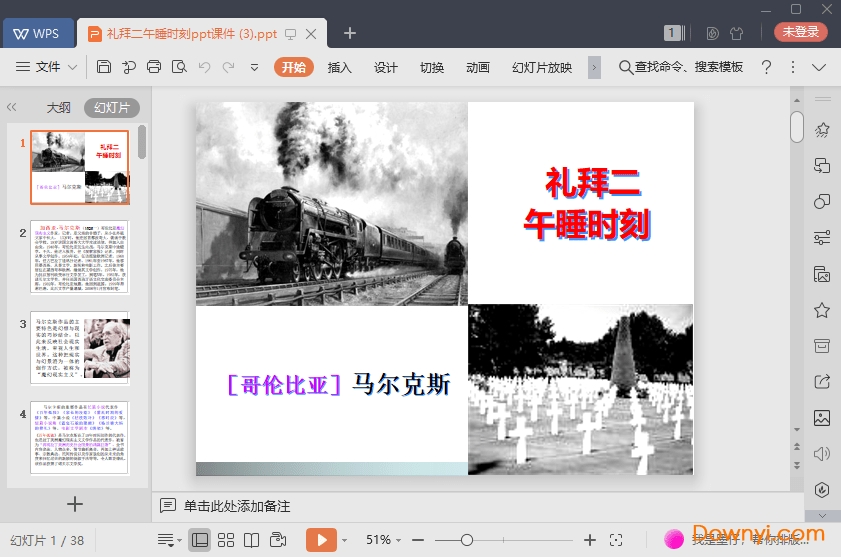Open a new tab with the plus button
Viewport: 841px width, 557px height.
click(350, 33)
